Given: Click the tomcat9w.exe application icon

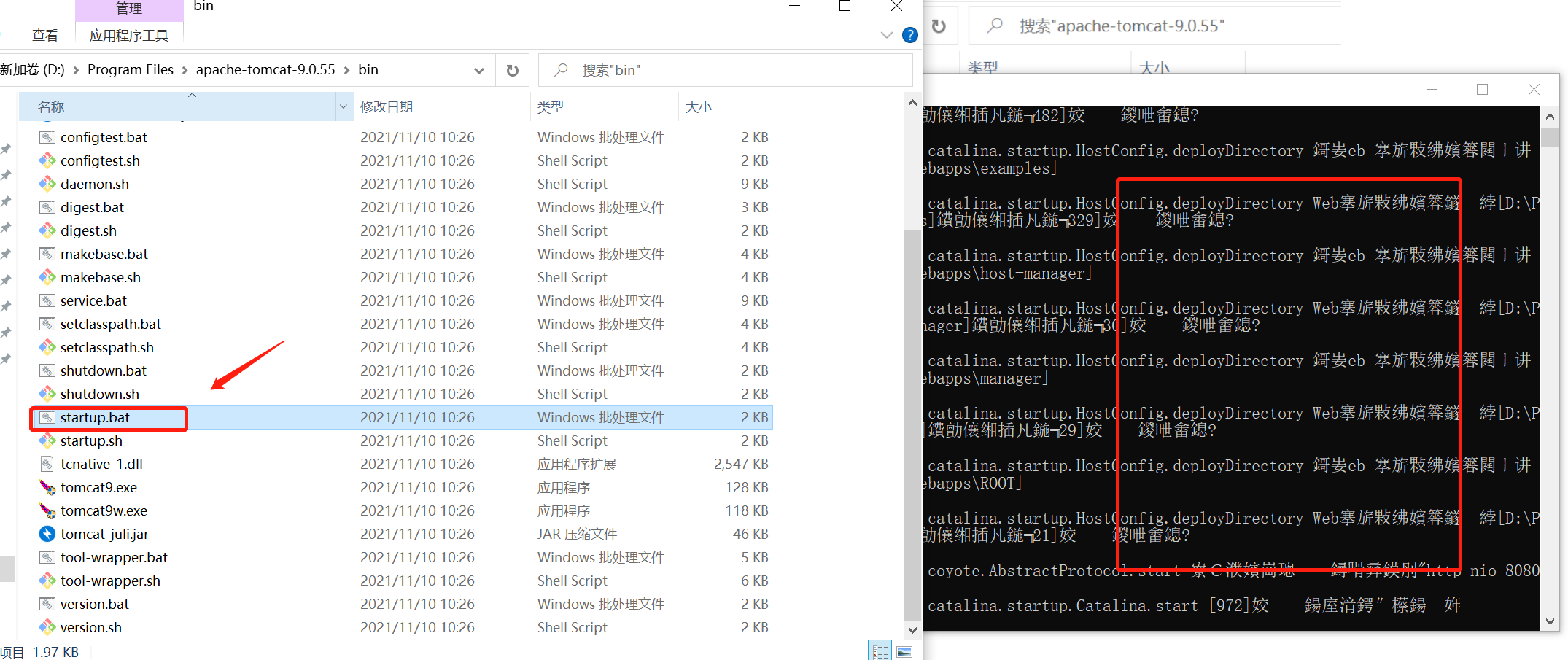Looking at the screenshot, I should (x=47, y=510).
